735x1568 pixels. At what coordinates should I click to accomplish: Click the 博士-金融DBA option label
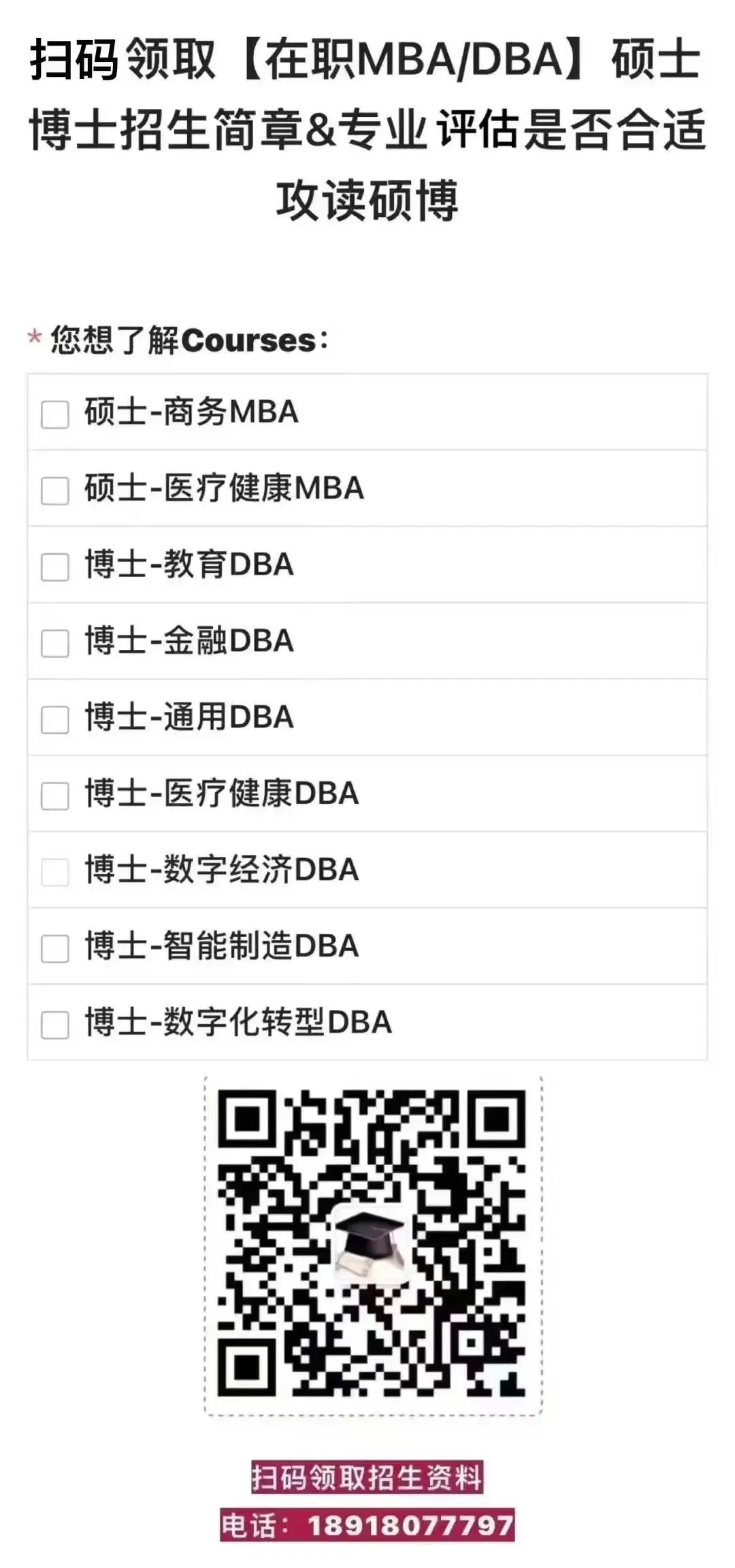tap(189, 641)
